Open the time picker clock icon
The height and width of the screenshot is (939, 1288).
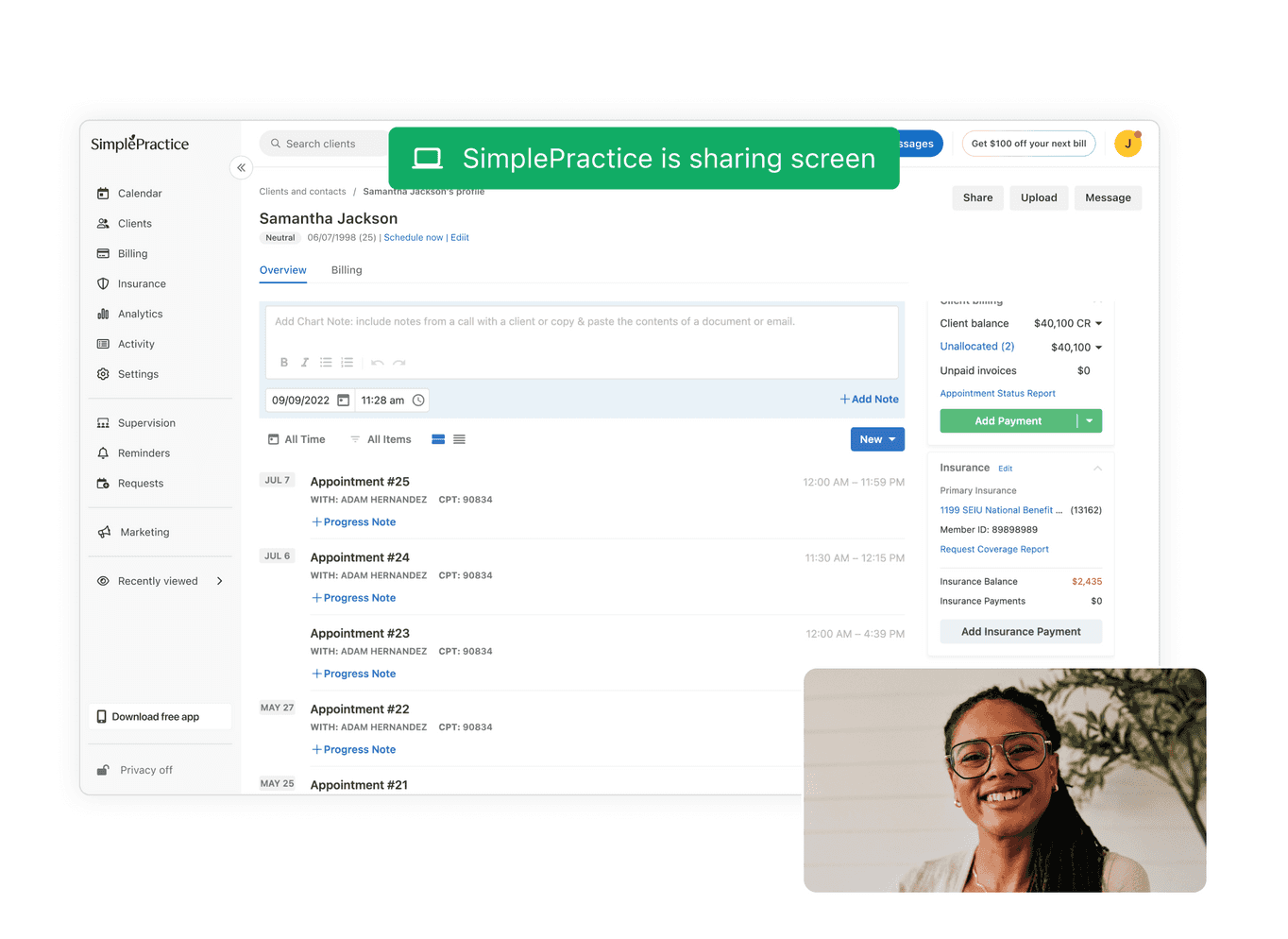click(x=418, y=401)
